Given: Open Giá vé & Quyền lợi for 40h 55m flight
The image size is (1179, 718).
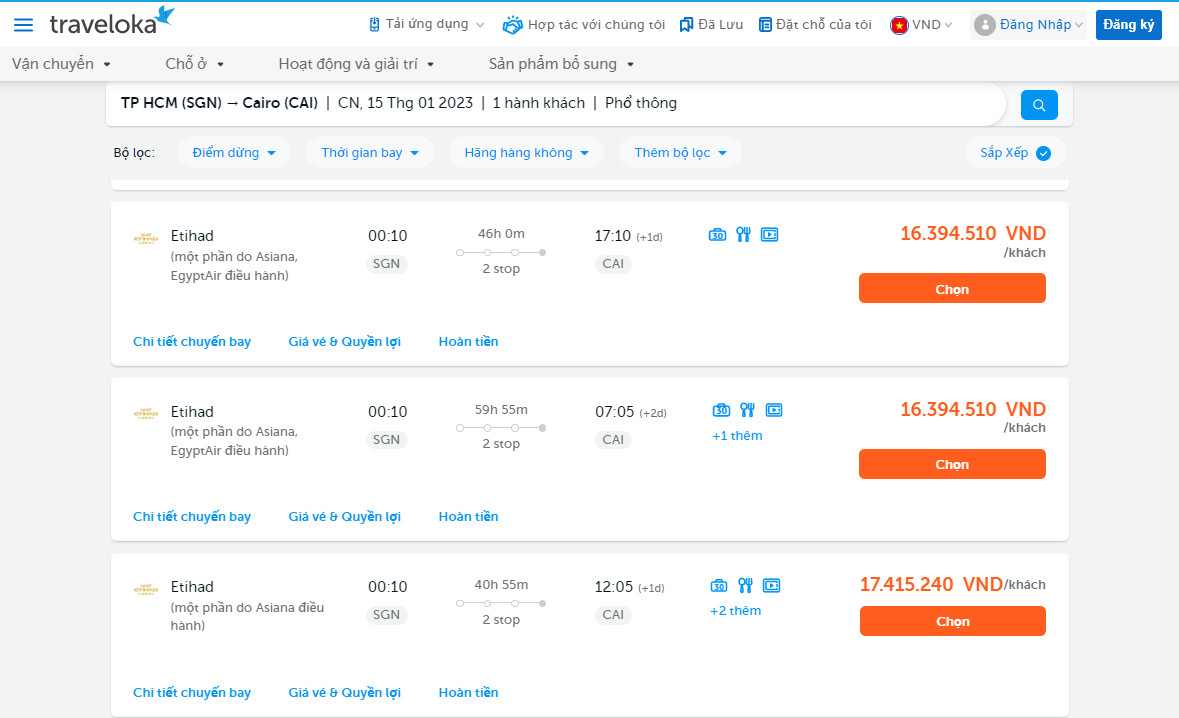Looking at the screenshot, I should coord(344,692).
